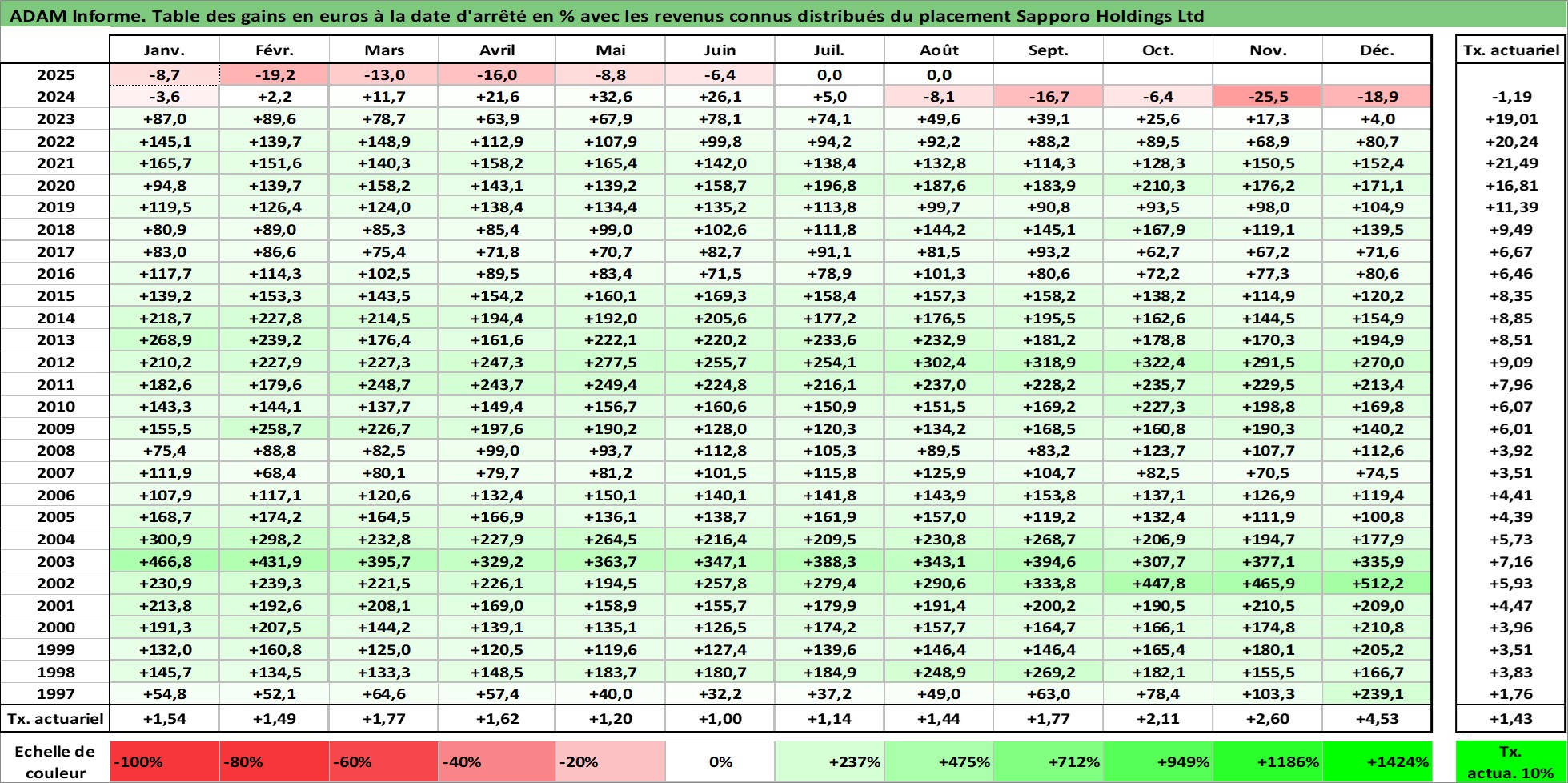The width and height of the screenshot is (1568, 783).
Task: Select the Déc. column header
Action: [1377, 50]
